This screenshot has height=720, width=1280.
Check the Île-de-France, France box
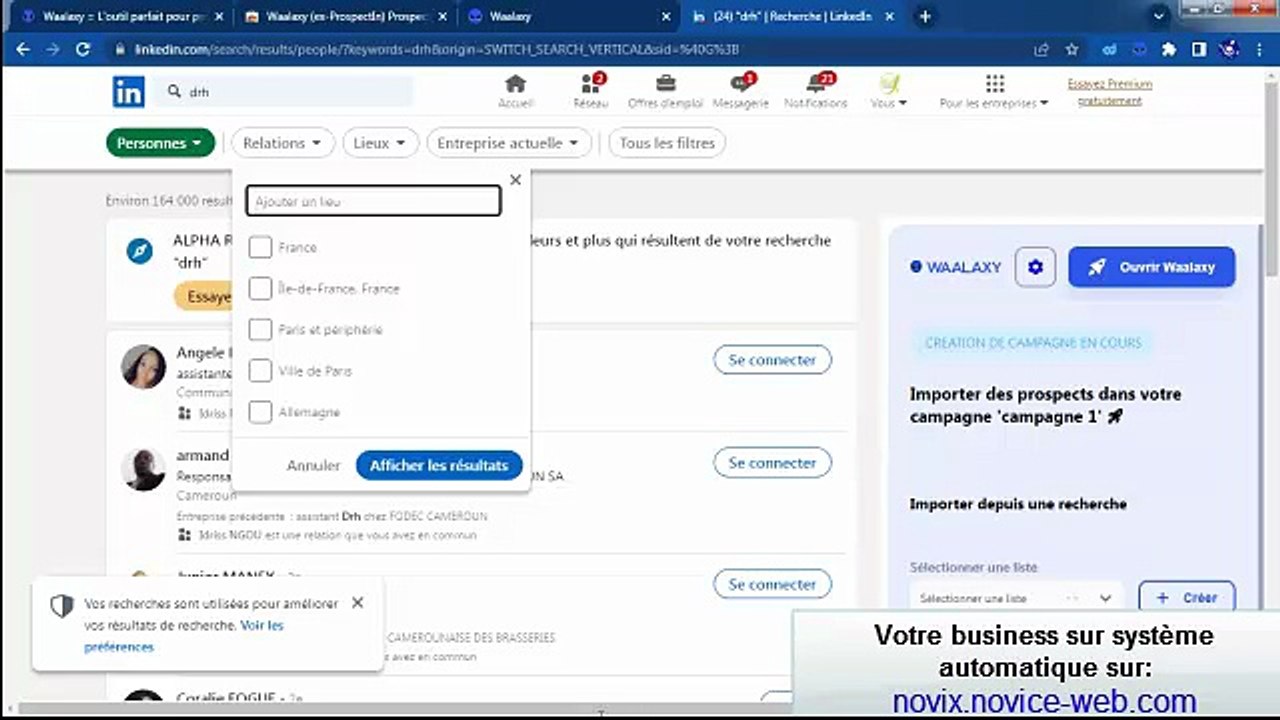(x=260, y=288)
